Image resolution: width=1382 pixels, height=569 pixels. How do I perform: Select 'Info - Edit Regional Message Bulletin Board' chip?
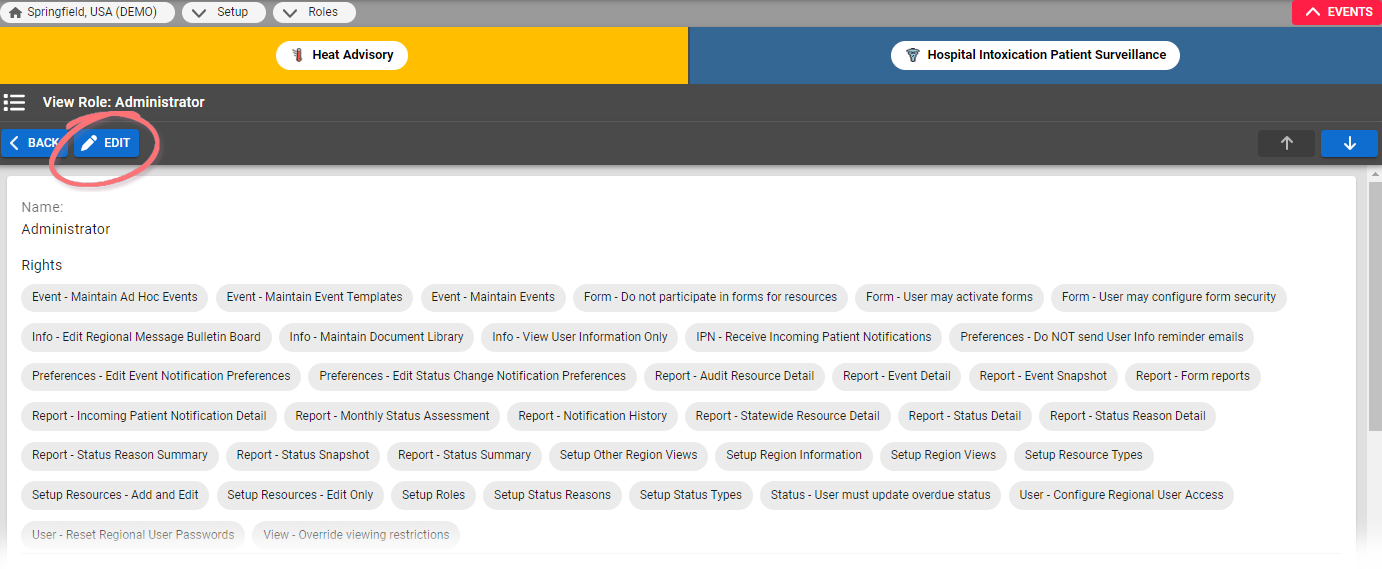pyautogui.click(x=146, y=337)
